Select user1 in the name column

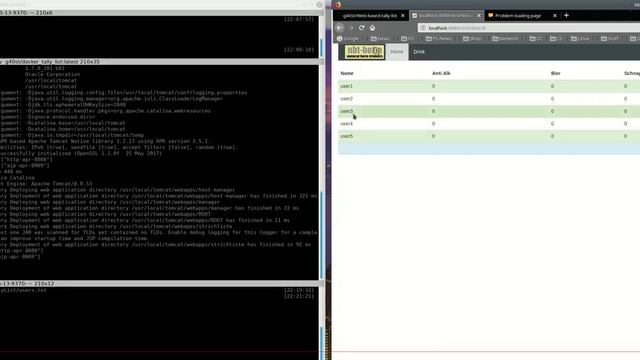pyautogui.click(x=347, y=86)
